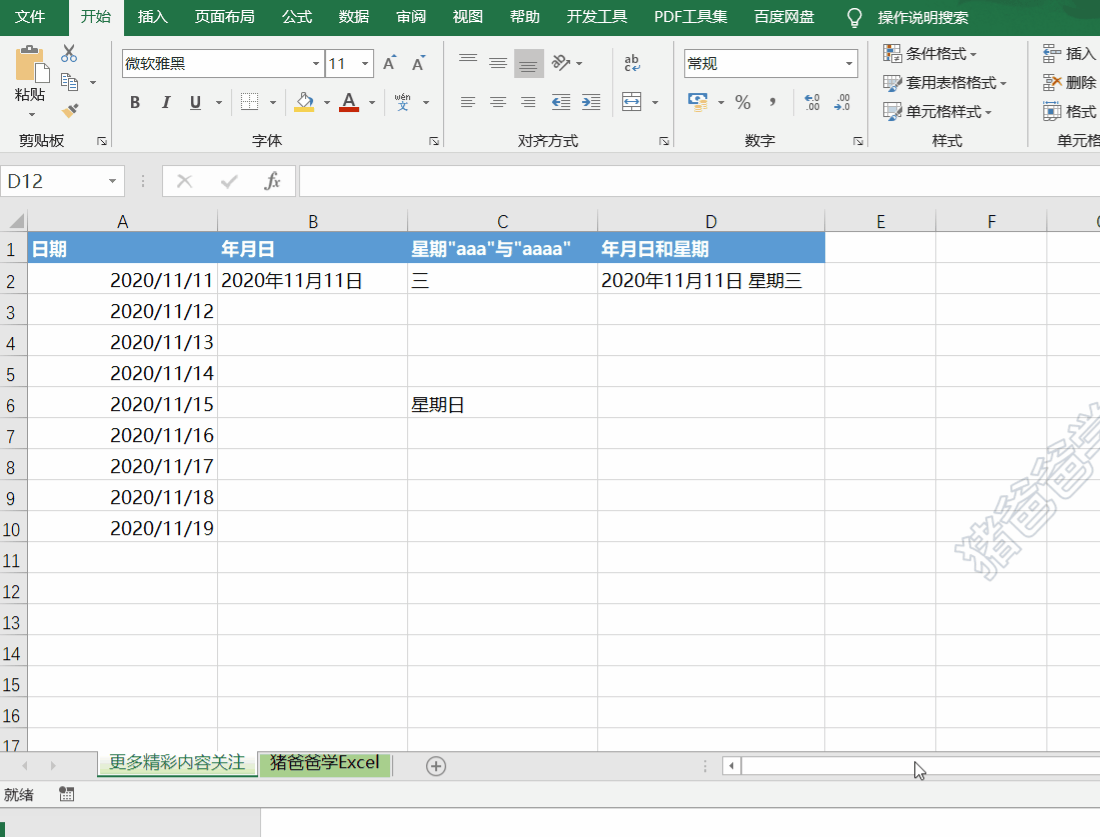Open 数字 number format dialog launcher
The image size is (1100, 837).
(857, 141)
